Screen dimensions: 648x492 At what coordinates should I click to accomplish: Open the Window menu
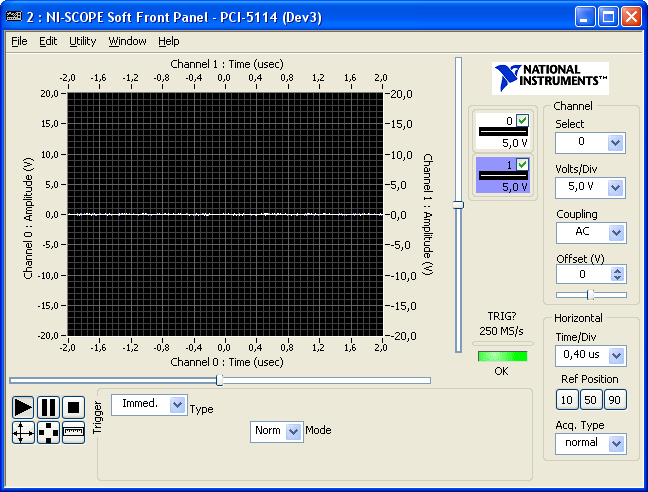click(127, 41)
